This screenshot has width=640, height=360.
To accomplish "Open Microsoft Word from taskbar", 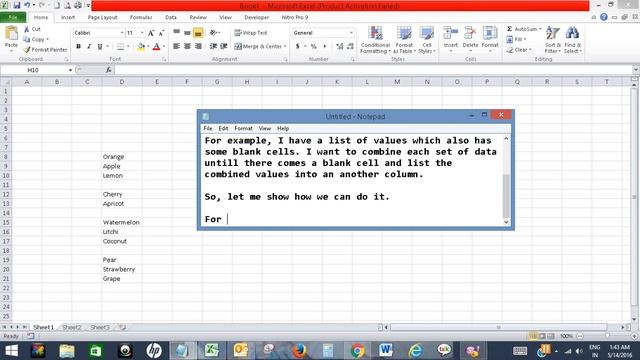I will click(x=386, y=351).
